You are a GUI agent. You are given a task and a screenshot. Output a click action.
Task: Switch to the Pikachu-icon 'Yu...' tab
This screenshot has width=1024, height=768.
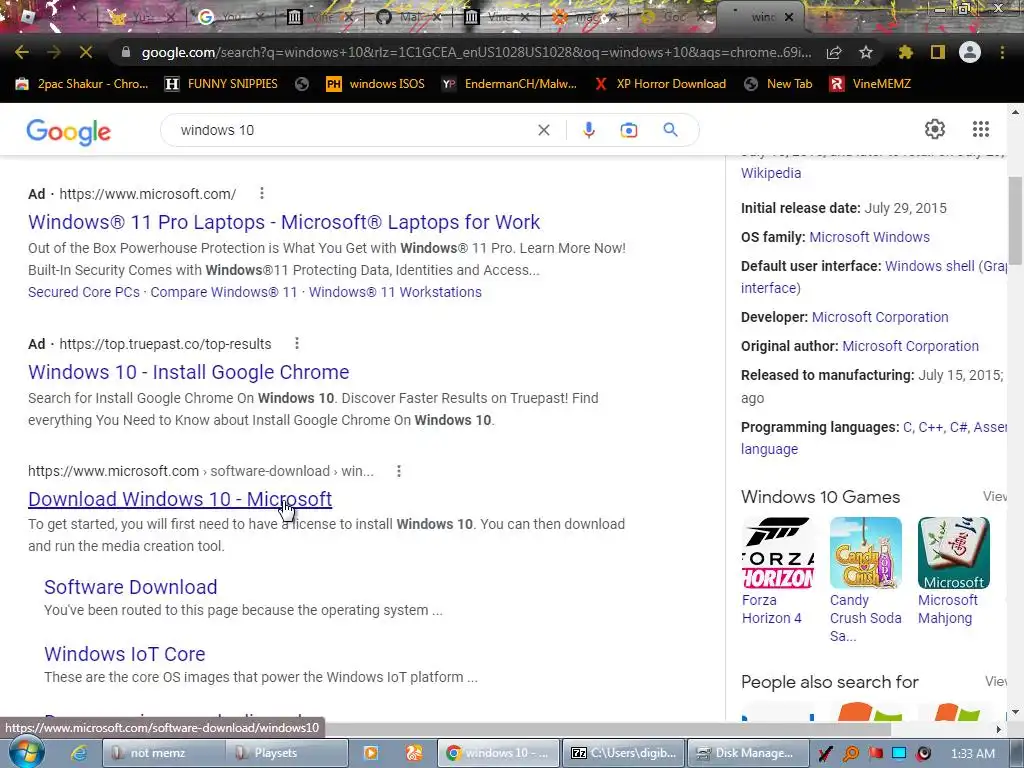click(x=141, y=17)
